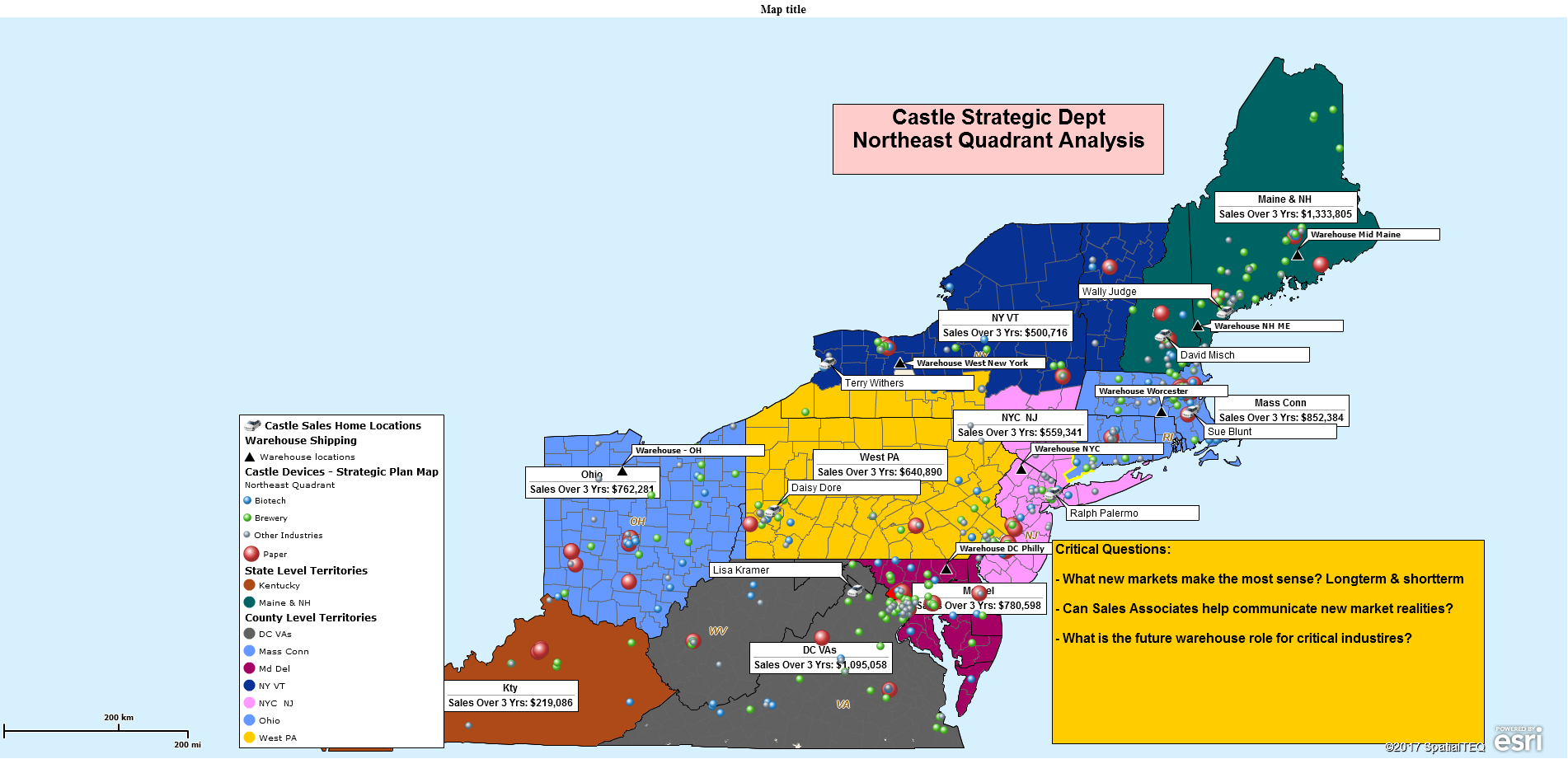Select the green Brewery dot in legend
Image resolution: width=1568 pixels, height=759 pixels.
pyautogui.click(x=247, y=518)
